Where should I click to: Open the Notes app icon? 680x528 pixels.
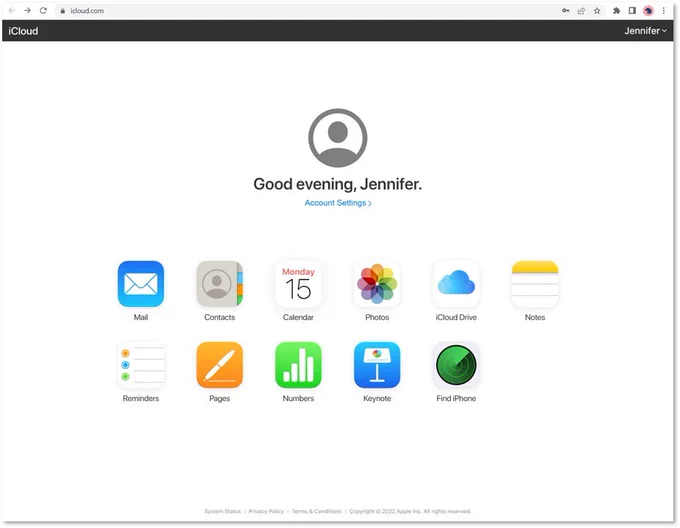pyautogui.click(x=535, y=284)
